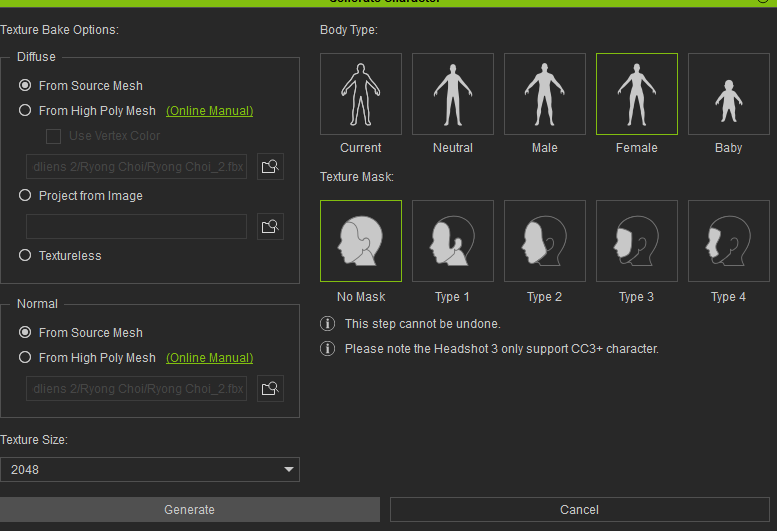This screenshot has width=777, height=531.
Task: Click the Cancel button
Action: point(579,510)
